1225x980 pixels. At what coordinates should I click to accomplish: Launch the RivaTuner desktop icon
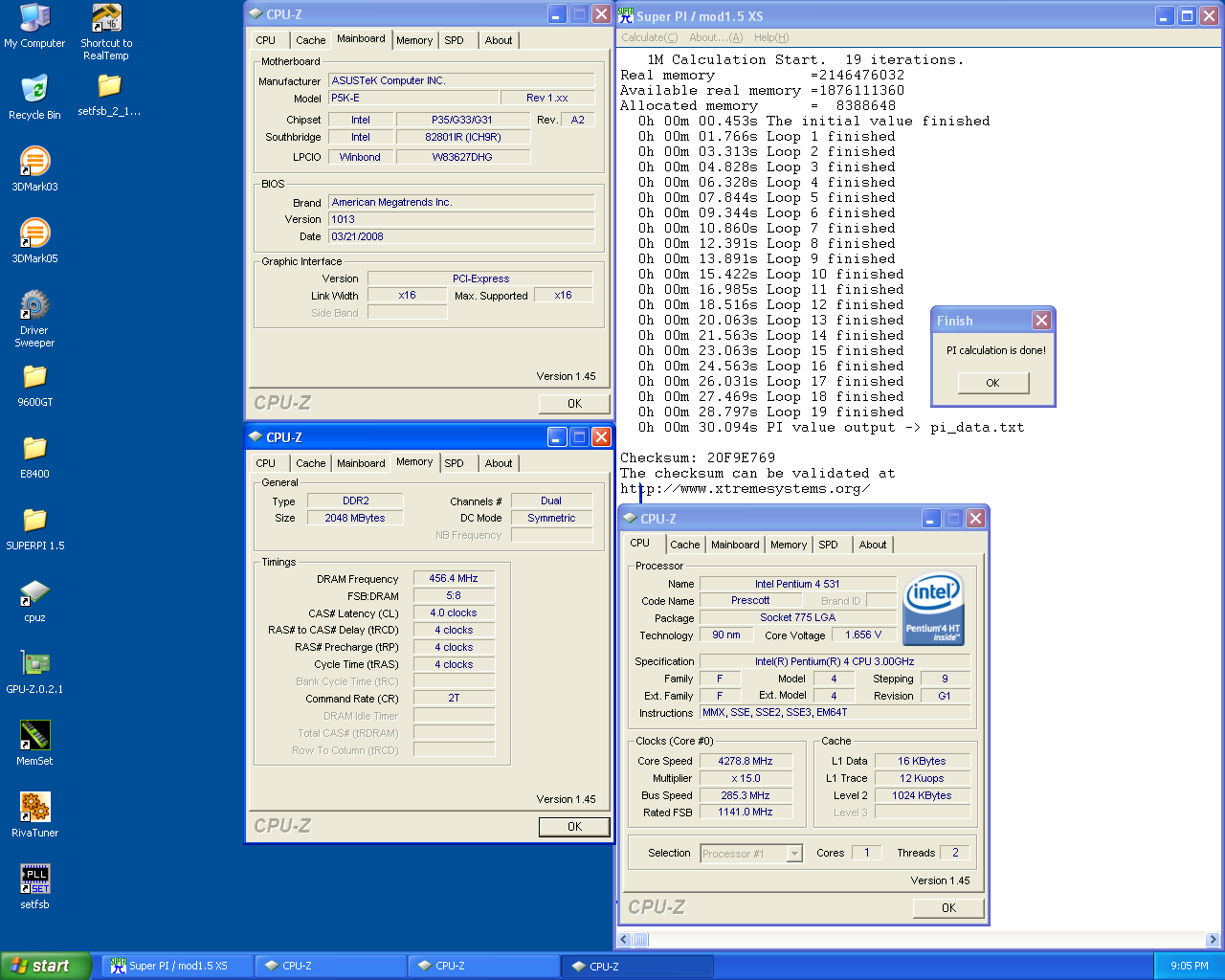tap(34, 815)
